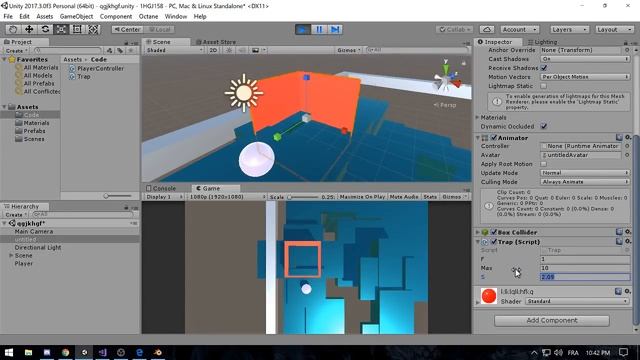Viewport: 640px width, 360px height.
Task: Select the Rect transform tool
Action: tap(77, 29)
